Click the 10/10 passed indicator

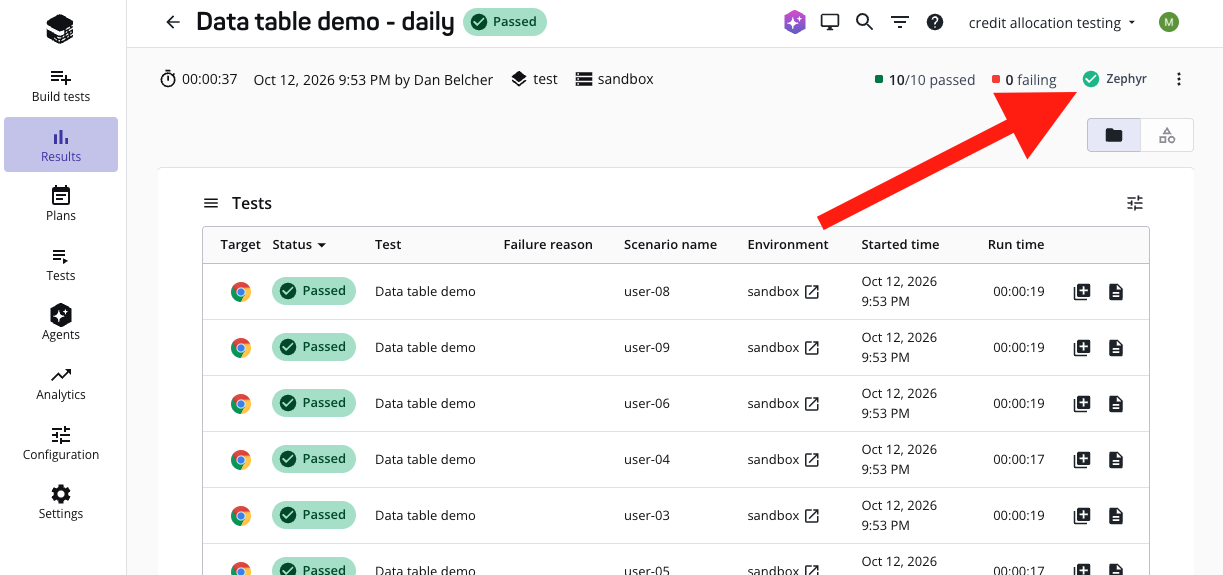(925, 80)
